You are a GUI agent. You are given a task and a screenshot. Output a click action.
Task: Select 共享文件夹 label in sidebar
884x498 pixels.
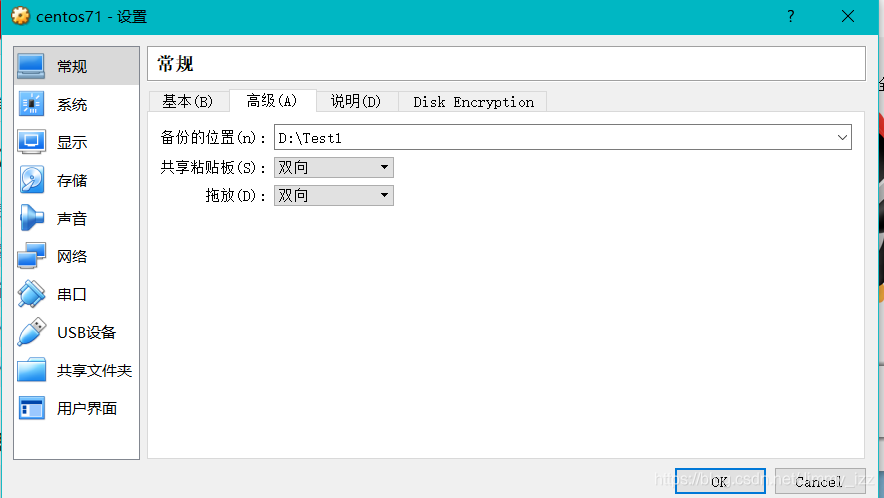click(x=94, y=371)
